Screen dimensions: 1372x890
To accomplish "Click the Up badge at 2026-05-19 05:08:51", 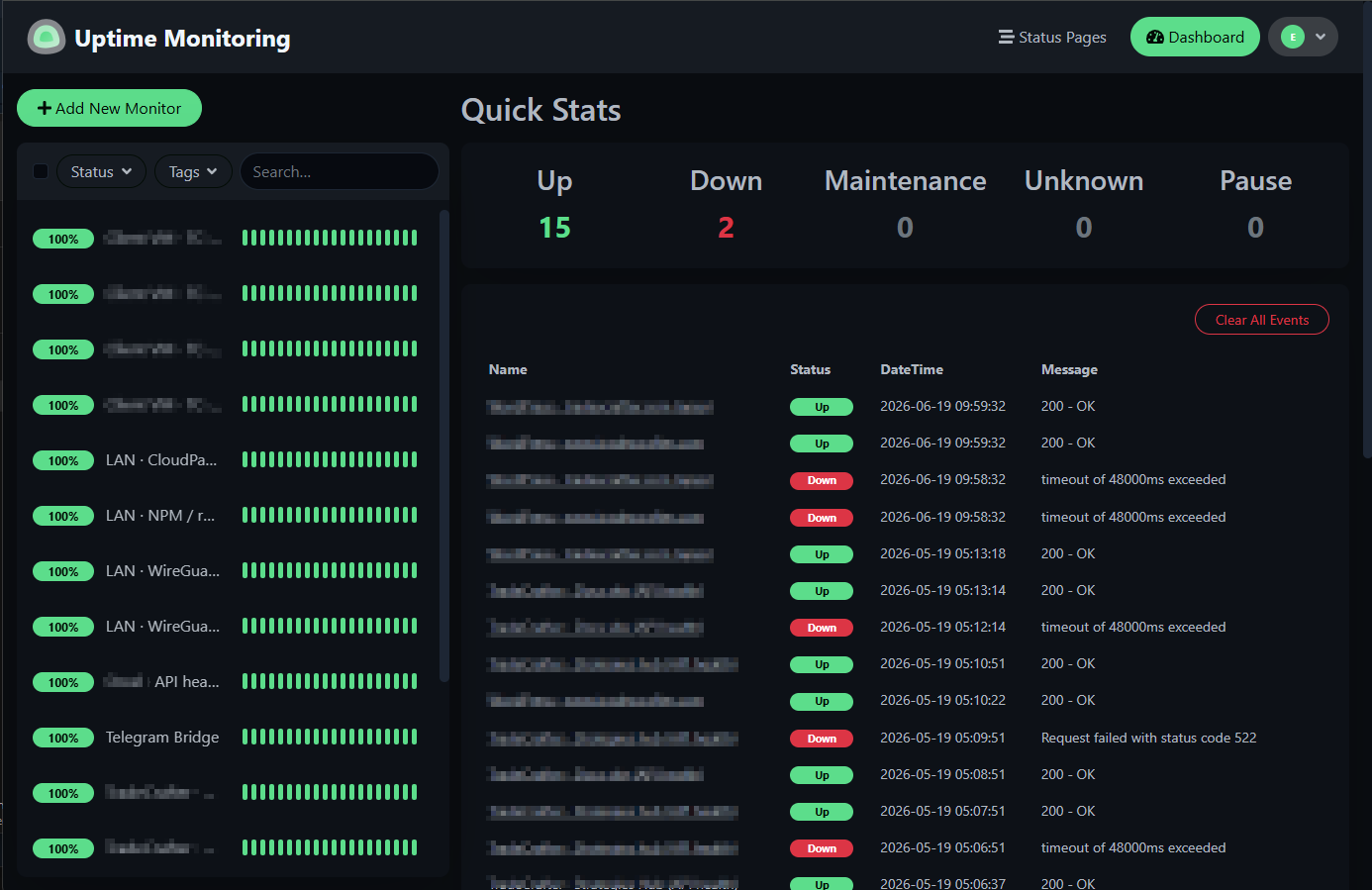I will [x=822, y=775].
